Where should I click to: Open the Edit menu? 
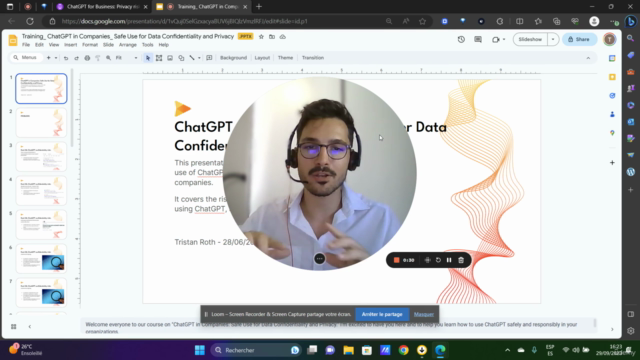[39, 45]
